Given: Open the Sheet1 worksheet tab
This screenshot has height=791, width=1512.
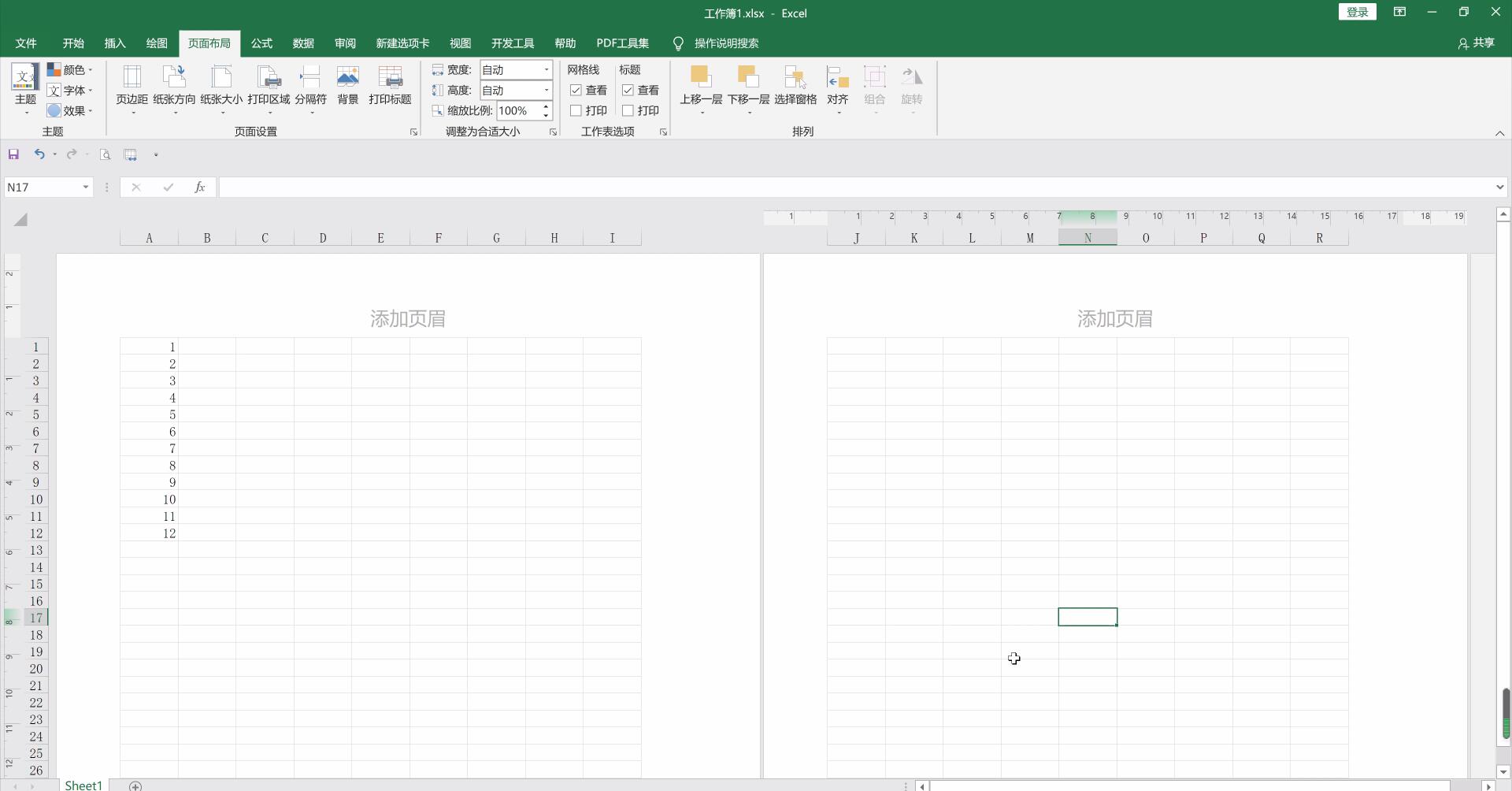Looking at the screenshot, I should [83, 785].
